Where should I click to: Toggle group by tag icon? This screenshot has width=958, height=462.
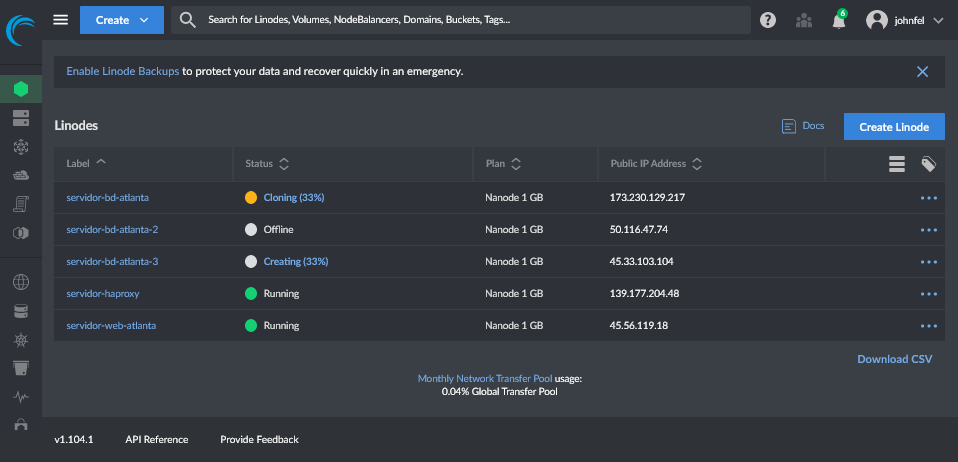point(929,164)
